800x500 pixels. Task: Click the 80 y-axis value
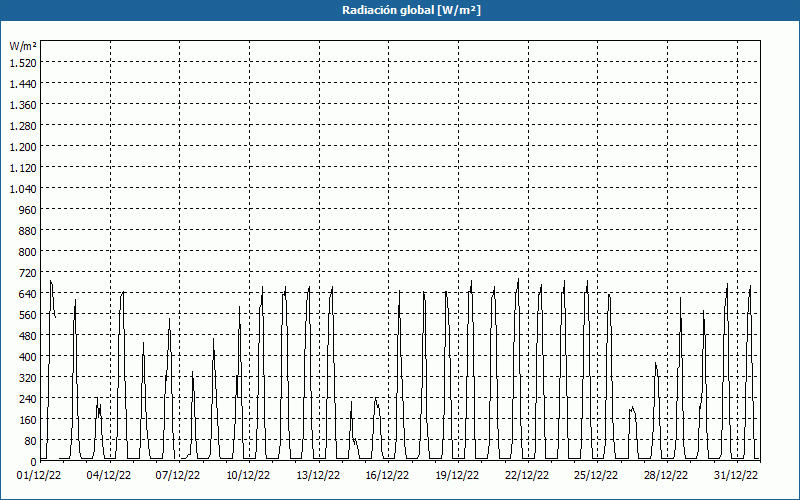(x=31, y=441)
